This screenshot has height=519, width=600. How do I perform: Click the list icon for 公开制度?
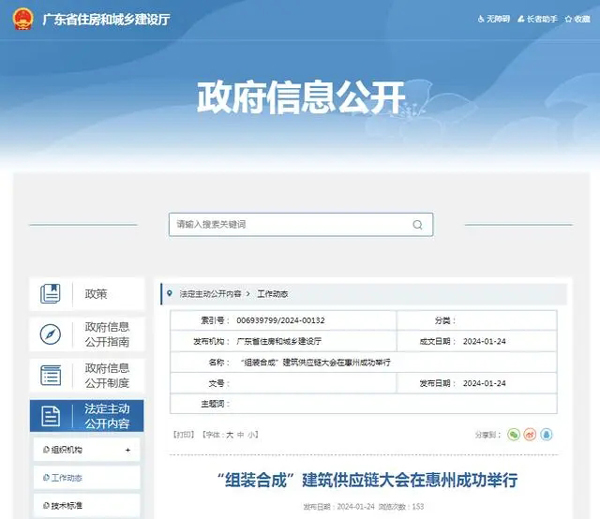[x=51, y=375]
